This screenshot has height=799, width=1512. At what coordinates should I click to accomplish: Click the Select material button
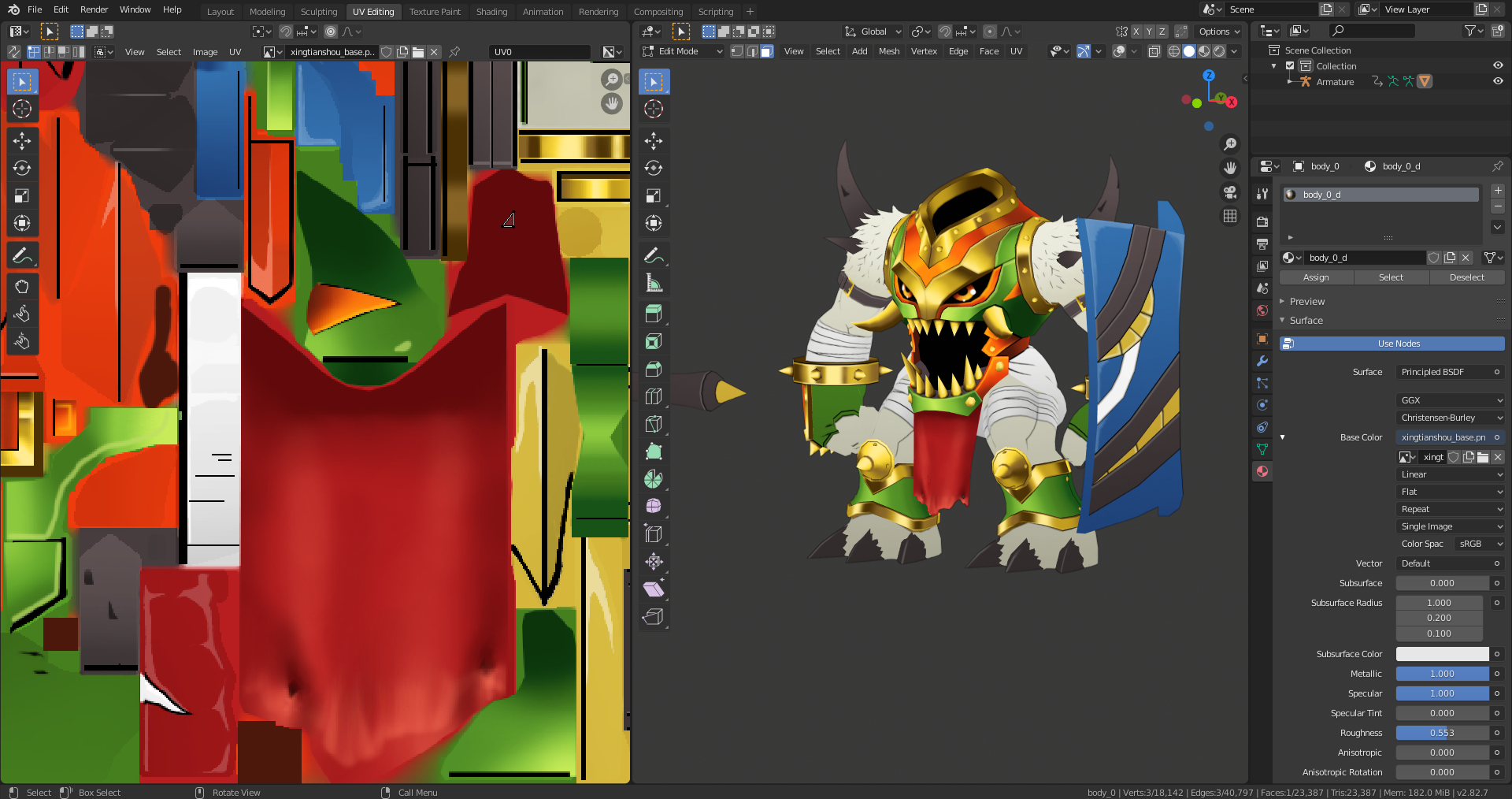tap(1391, 277)
